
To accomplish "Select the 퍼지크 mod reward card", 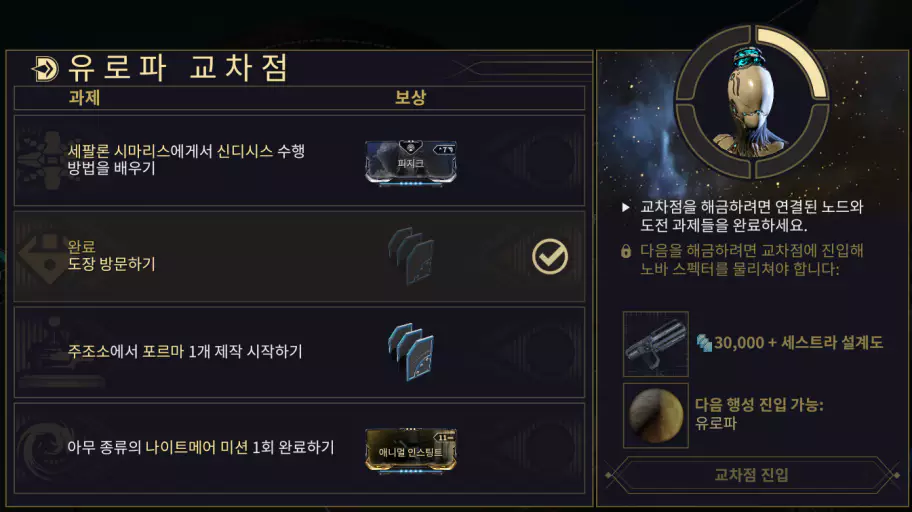I will point(411,163).
